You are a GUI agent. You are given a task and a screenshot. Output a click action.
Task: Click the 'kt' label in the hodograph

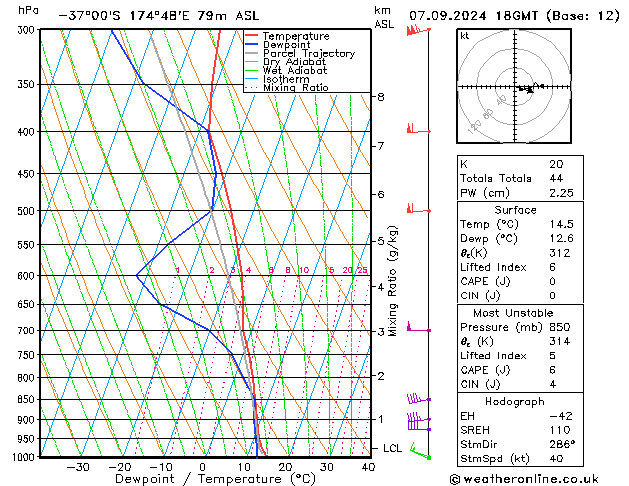coord(465,36)
